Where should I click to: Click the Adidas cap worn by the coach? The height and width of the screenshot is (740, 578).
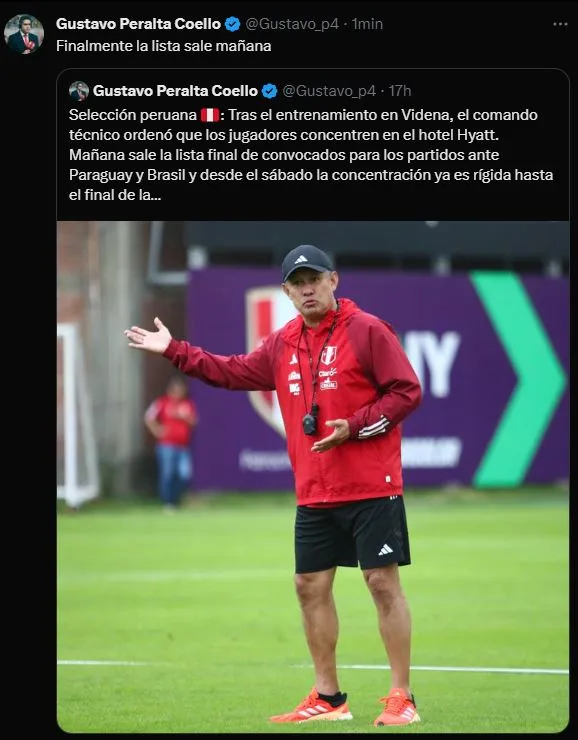click(307, 262)
